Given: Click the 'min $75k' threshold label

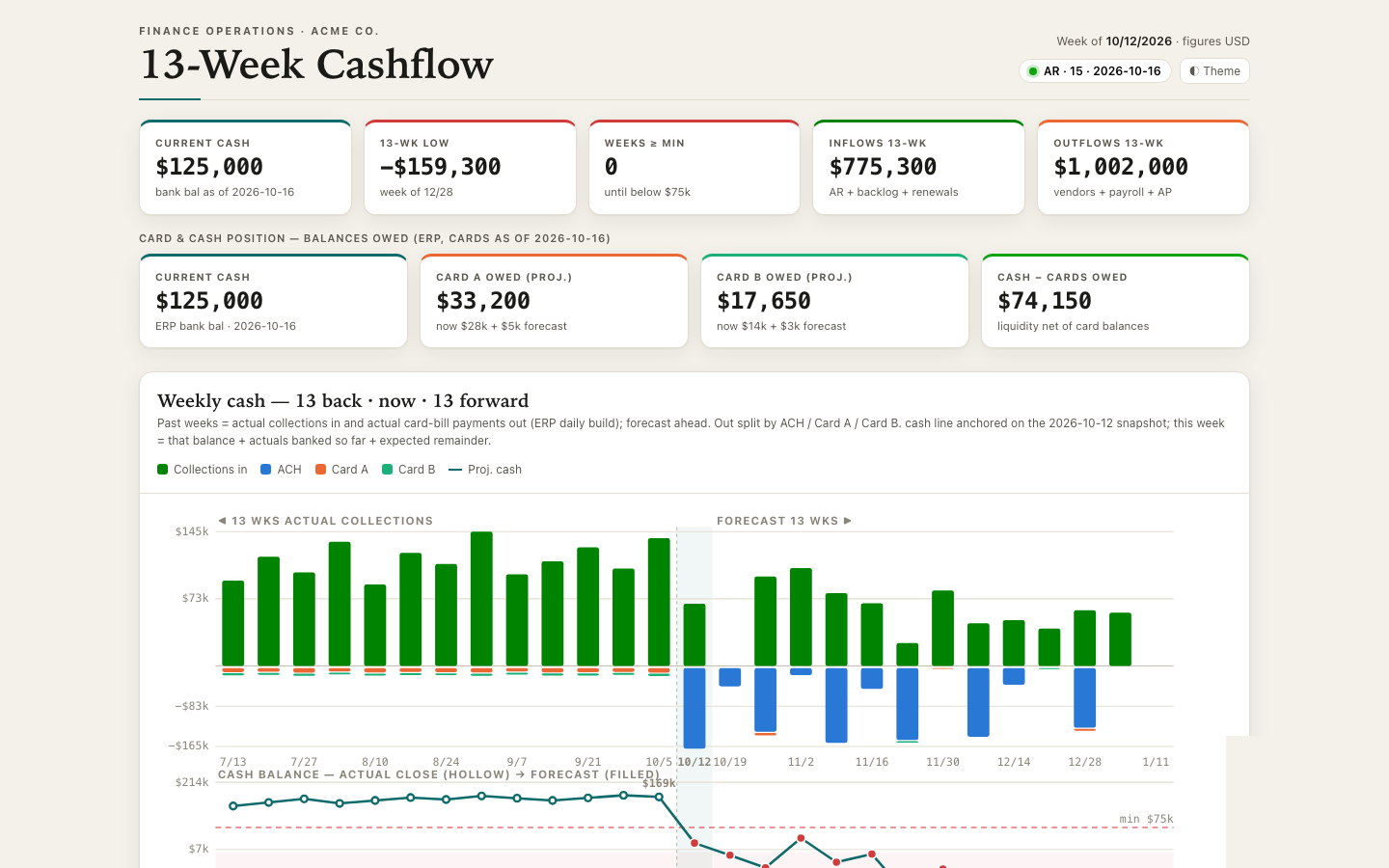Looking at the screenshot, I should coord(1146,819).
